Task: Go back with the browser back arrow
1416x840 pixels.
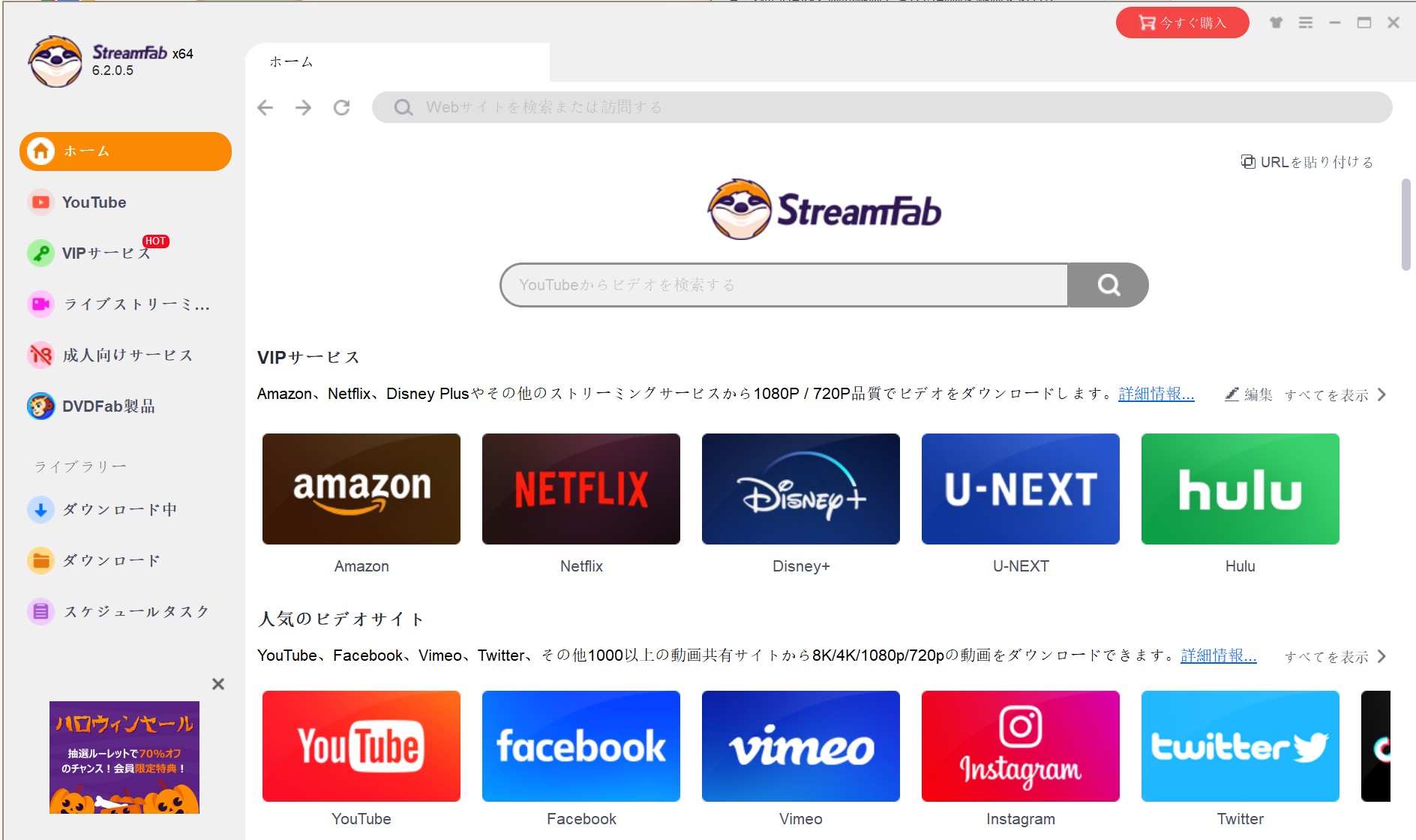Action: pyautogui.click(x=265, y=108)
